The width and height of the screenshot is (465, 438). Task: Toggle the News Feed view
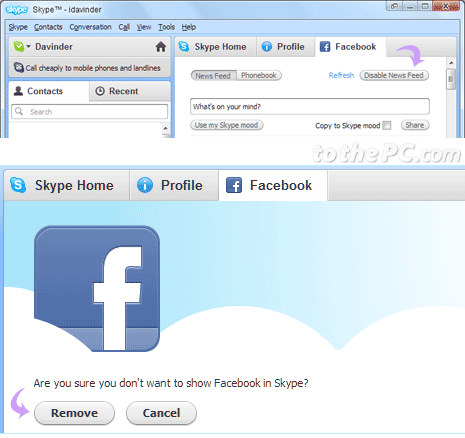click(x=213, y=76)
